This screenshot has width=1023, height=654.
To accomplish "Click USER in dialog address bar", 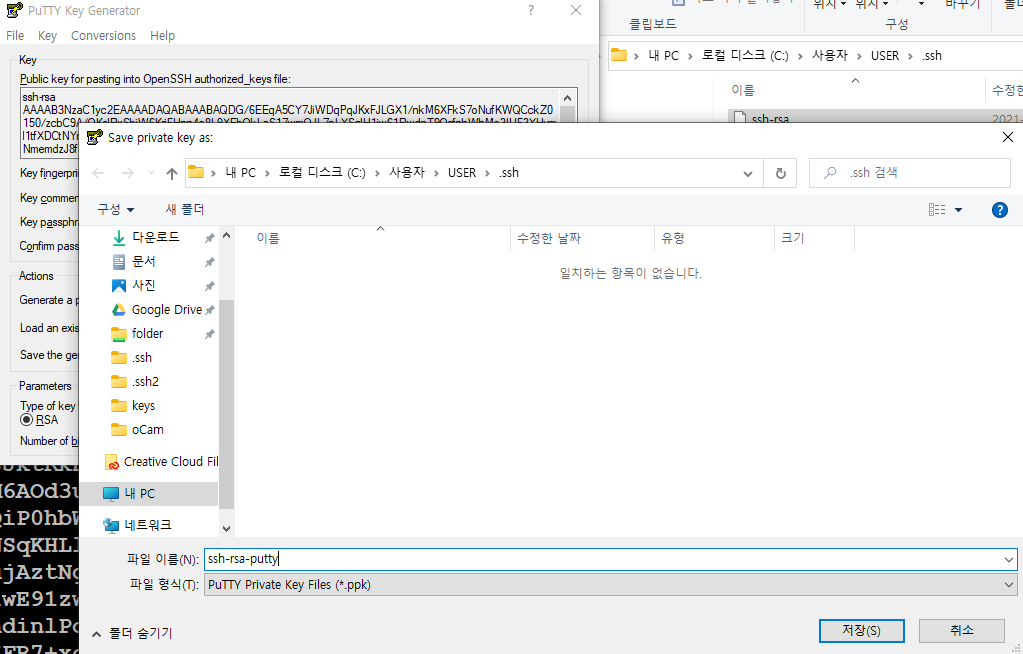I will click(x=462, y=173).
